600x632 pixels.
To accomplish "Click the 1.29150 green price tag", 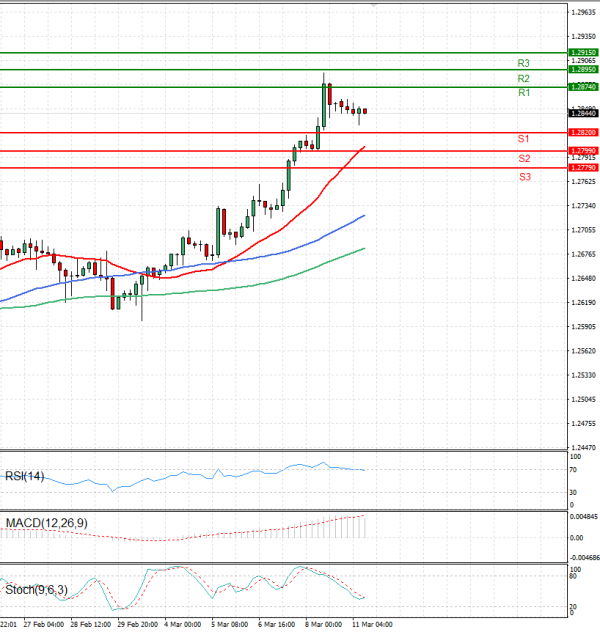I will [584, 52].
